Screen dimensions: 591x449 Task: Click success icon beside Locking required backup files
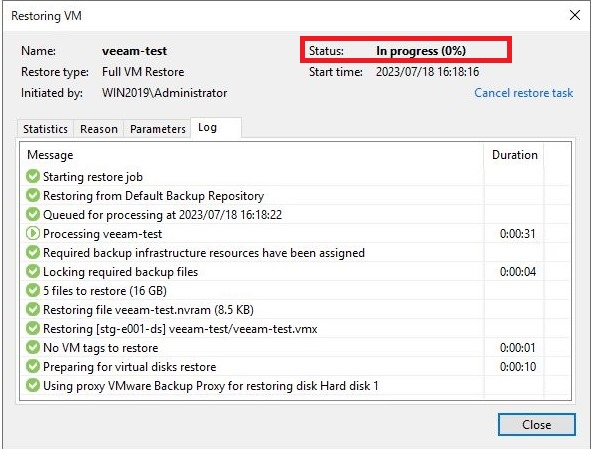point(33,271)
